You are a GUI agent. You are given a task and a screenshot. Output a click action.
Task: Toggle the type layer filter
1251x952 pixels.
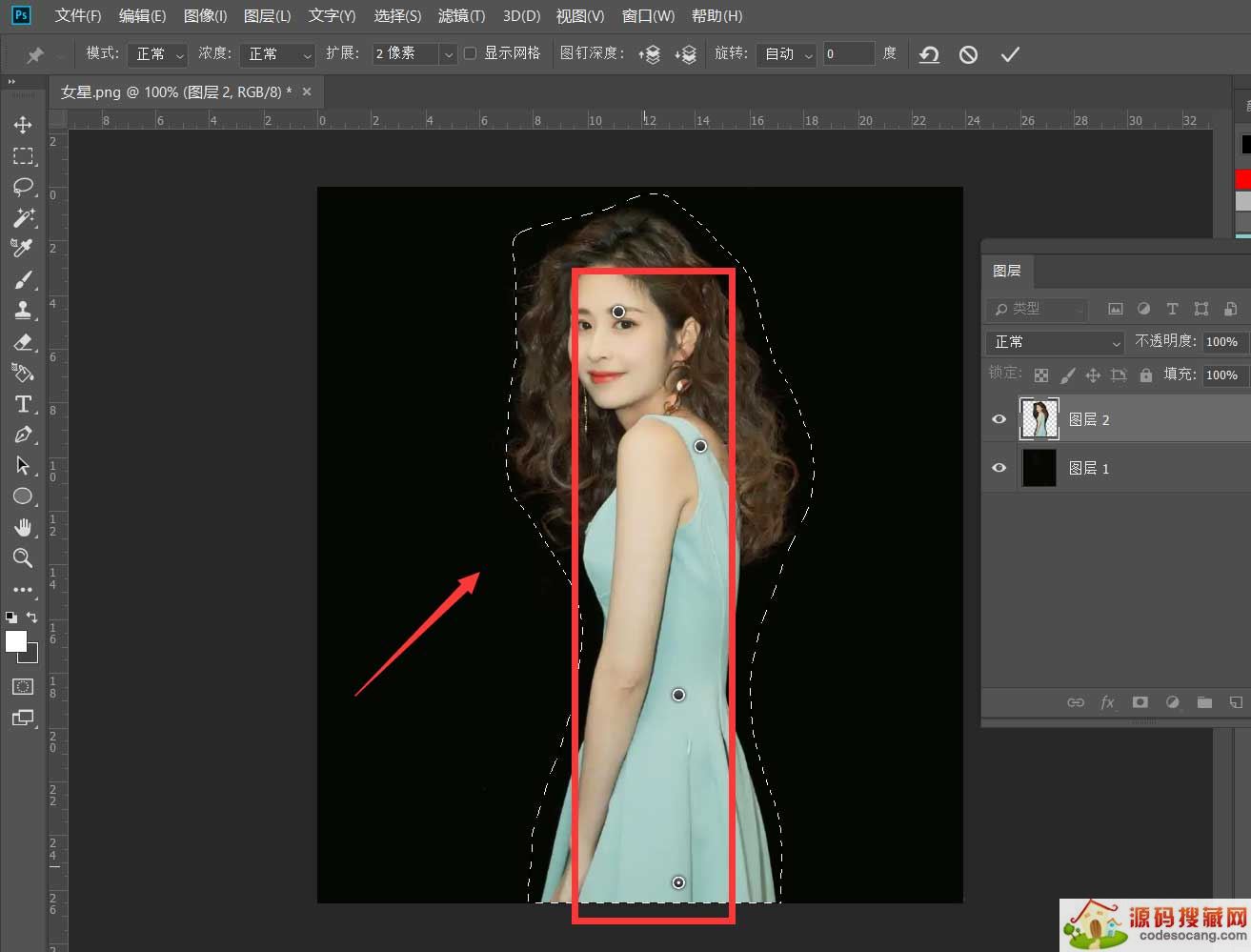(1172, 309)
